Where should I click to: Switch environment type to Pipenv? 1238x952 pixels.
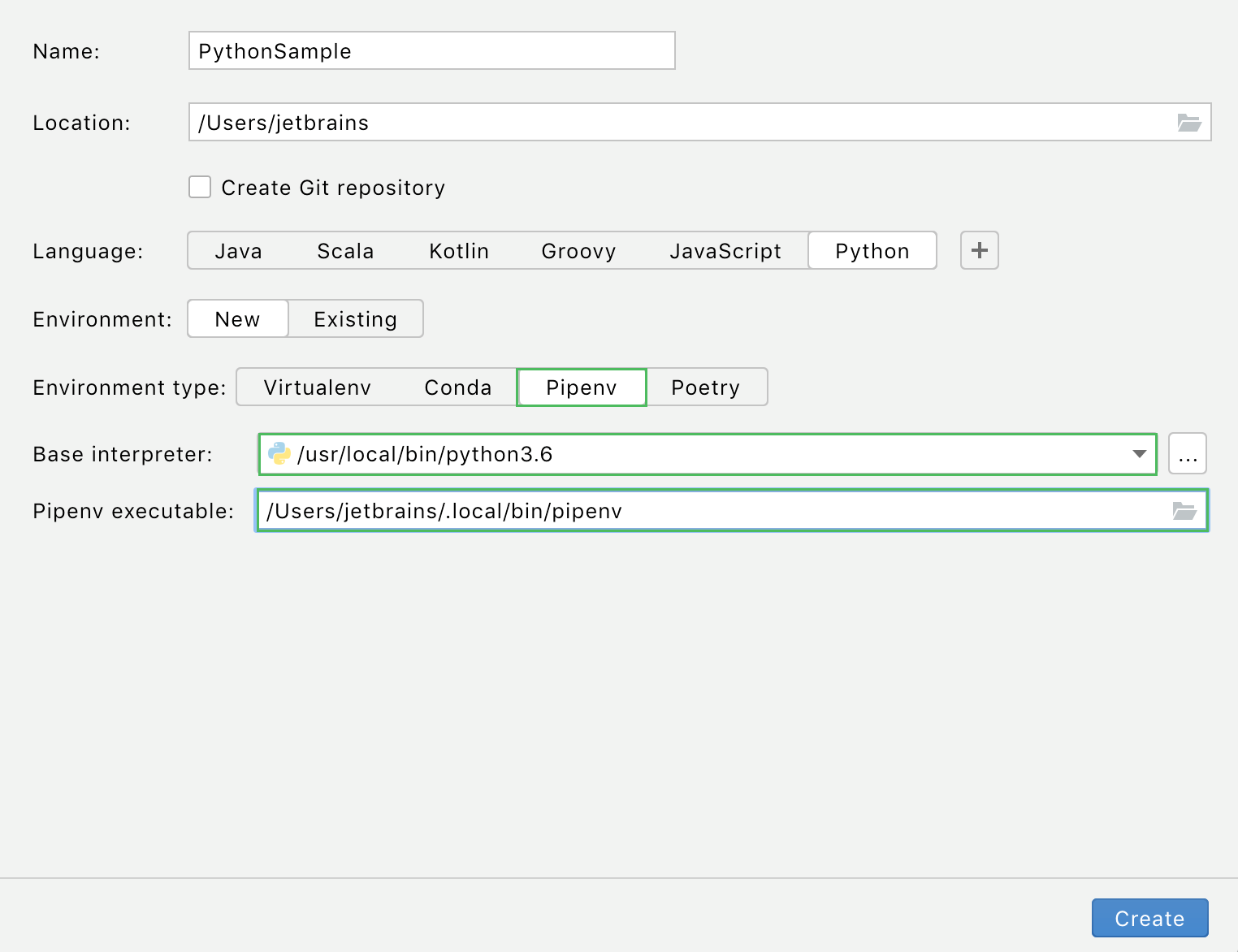point(582,387)
